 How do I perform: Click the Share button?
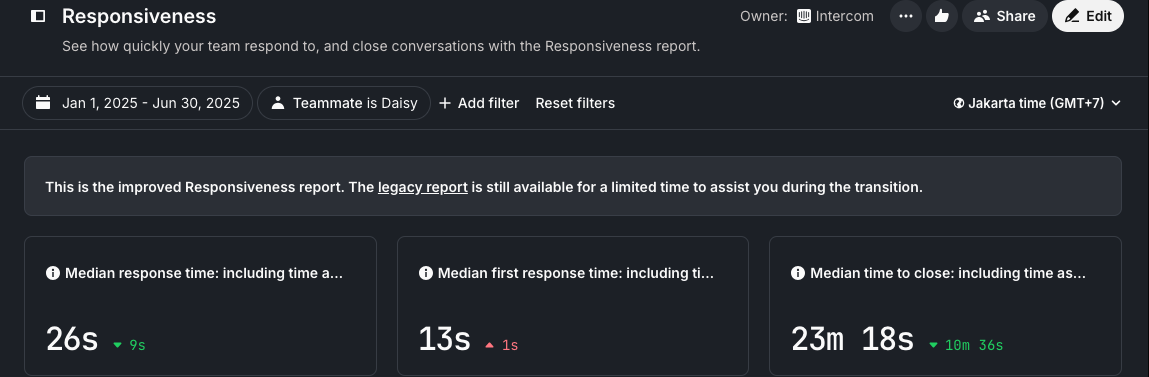click(x=1004, y=16)
